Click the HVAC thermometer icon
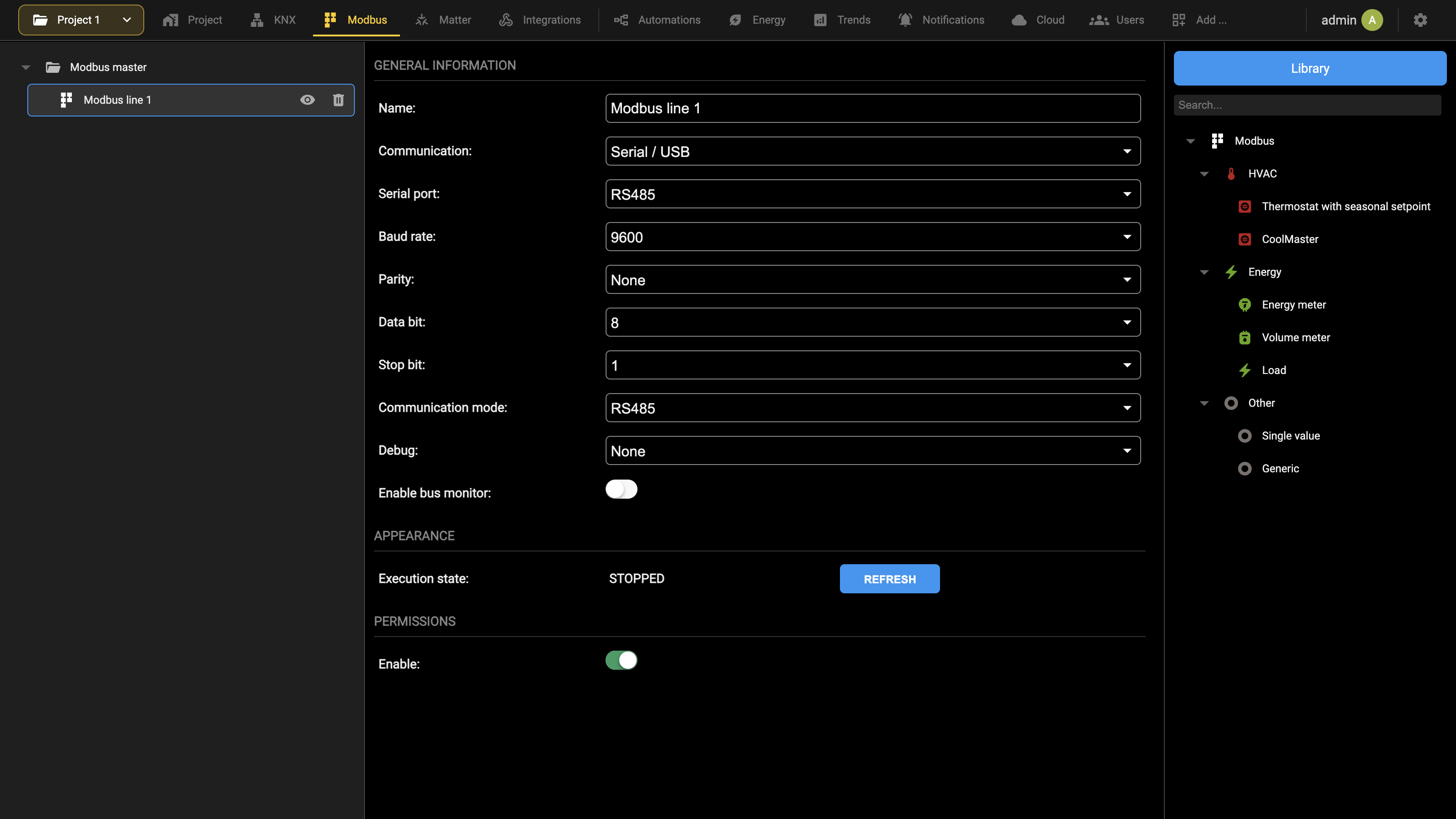This screenshot has width=1456, height=819. click(x=1231, y=173)
